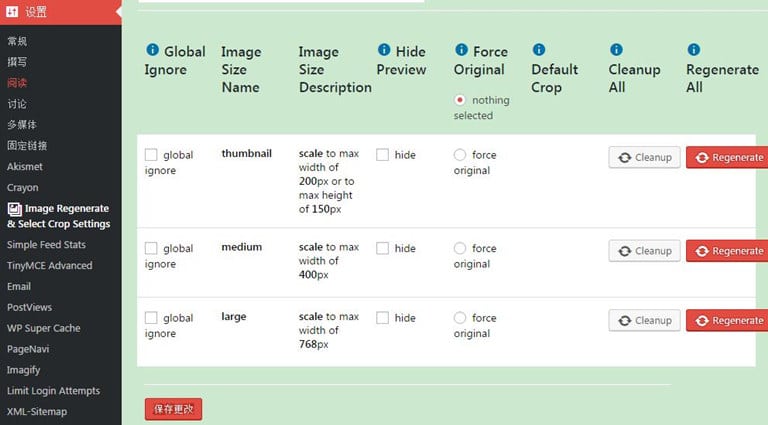Tick global ignore for large size
Image resolution: width=768 pixels, height=425 pixels.
(x=151, y=318)
